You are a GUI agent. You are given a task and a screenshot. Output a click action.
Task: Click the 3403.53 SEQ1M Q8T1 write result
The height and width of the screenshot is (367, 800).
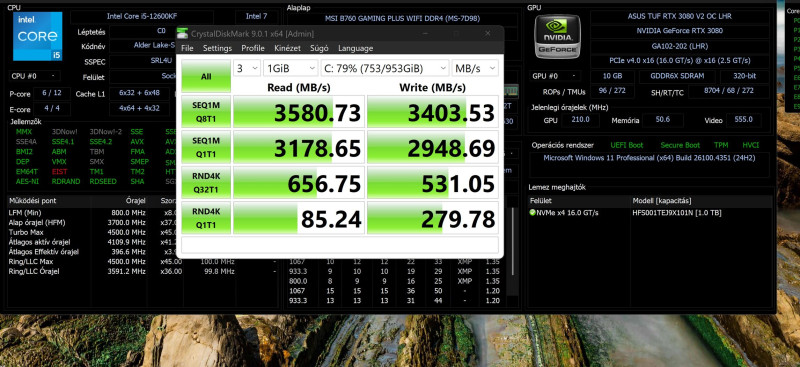click(433, 111)
